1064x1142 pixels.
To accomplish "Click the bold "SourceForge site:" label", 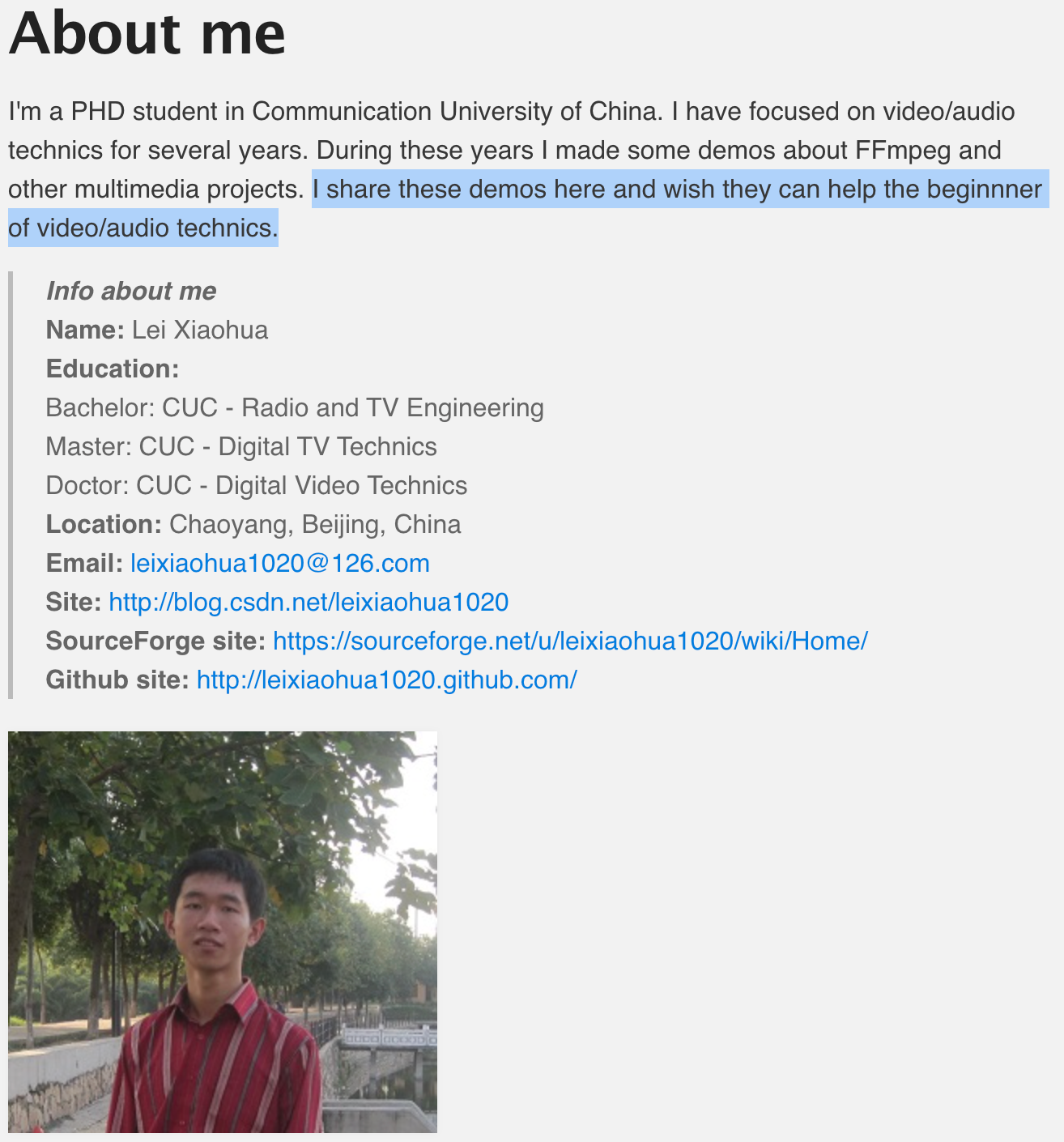I will pos(155,641).
